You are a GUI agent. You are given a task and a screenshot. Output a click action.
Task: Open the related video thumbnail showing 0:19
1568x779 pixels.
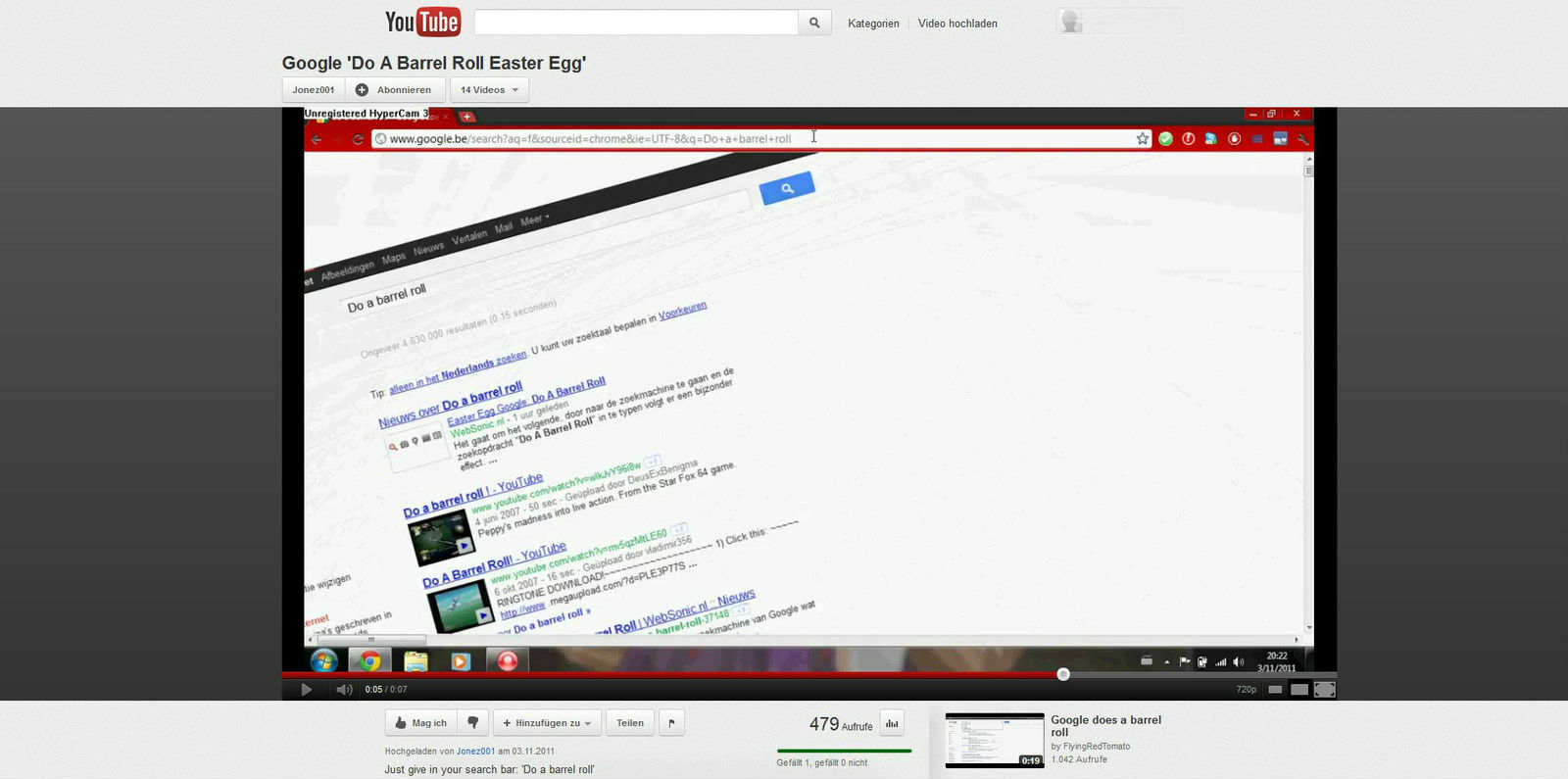(x=995, y=740)
